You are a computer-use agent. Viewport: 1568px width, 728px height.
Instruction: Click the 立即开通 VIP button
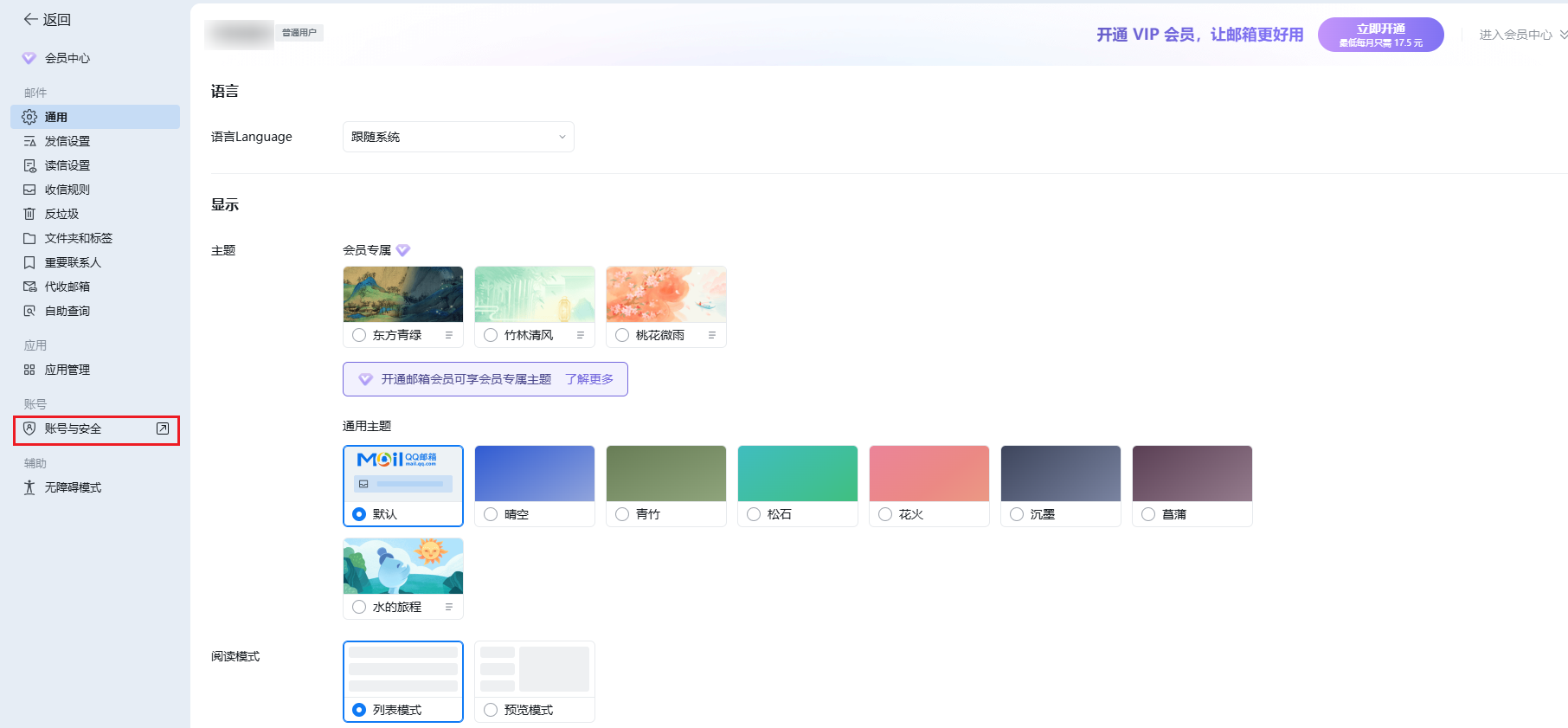point(1381,35)
